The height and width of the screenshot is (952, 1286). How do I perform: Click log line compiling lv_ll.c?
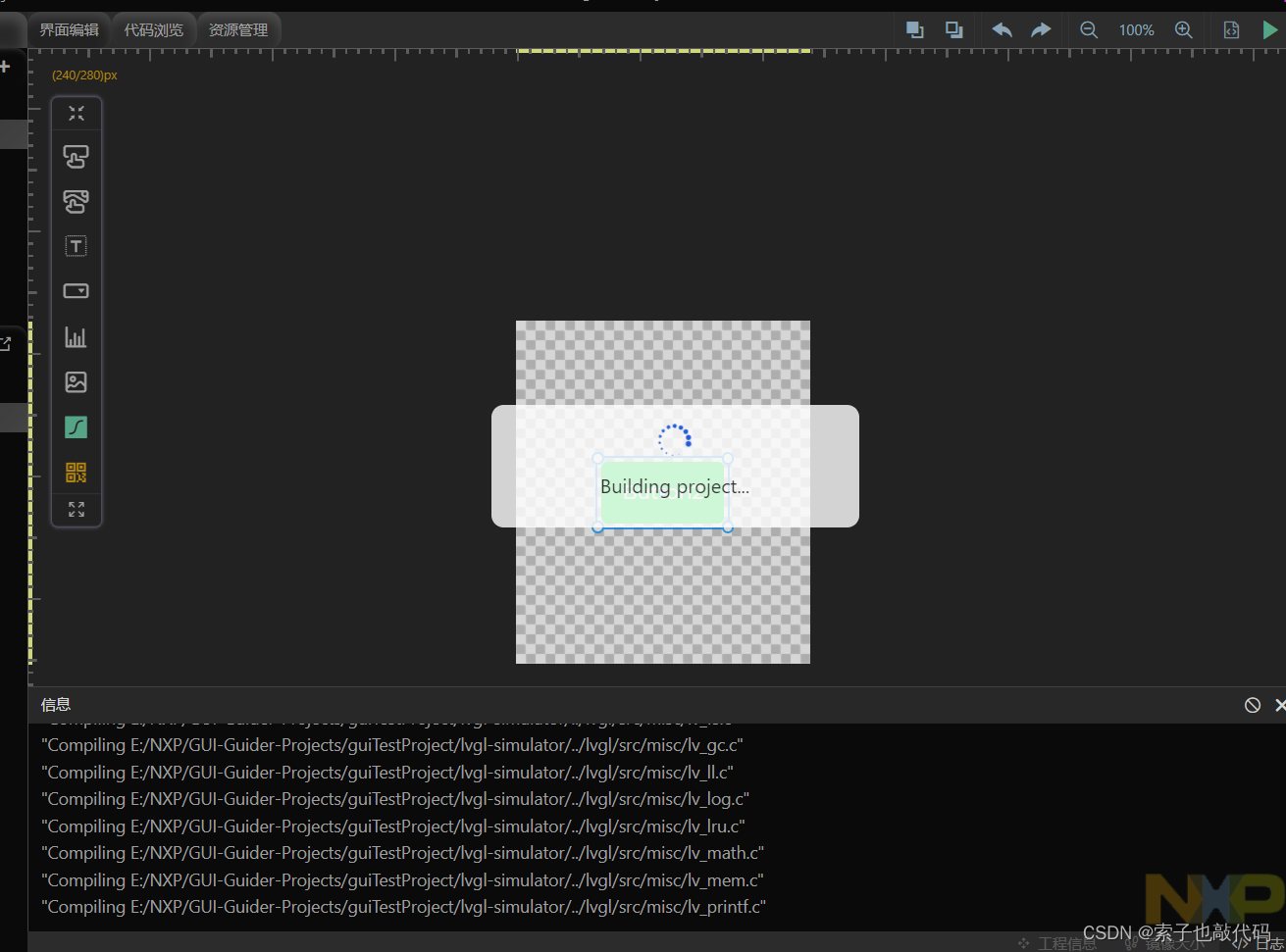coord(387,773)
